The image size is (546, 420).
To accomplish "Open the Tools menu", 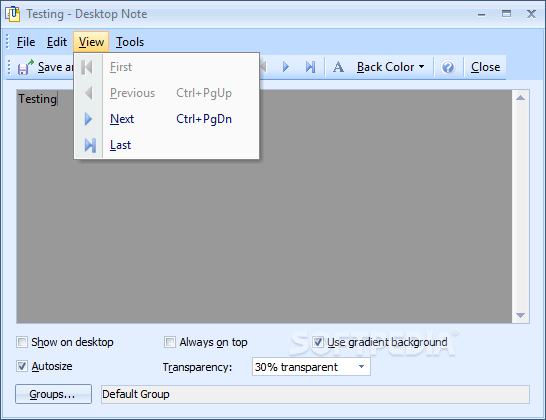I will [130, 42].
